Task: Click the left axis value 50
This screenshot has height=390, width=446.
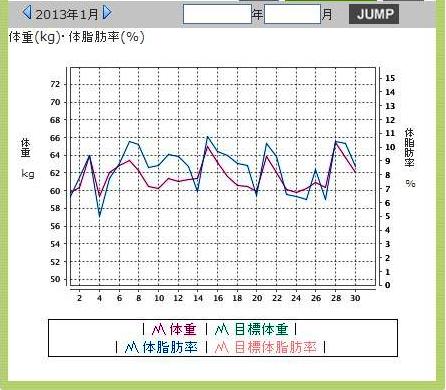Action: point(55,279)
